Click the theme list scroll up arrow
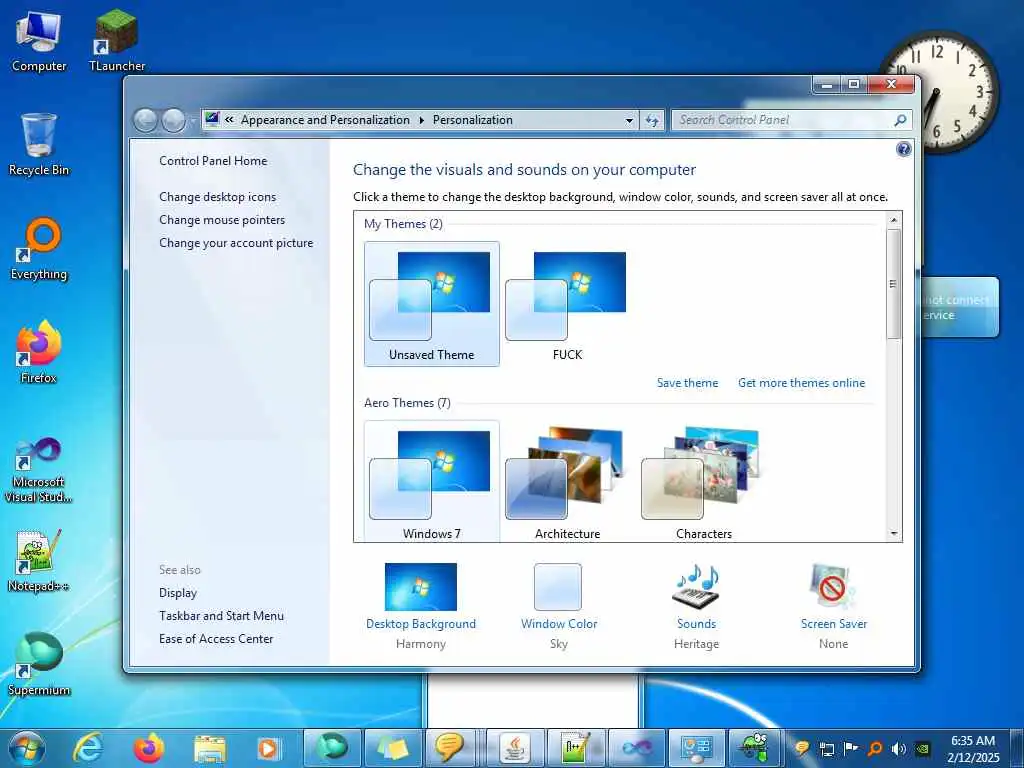This screenshot has height=768, width=1024. [894, 220]
